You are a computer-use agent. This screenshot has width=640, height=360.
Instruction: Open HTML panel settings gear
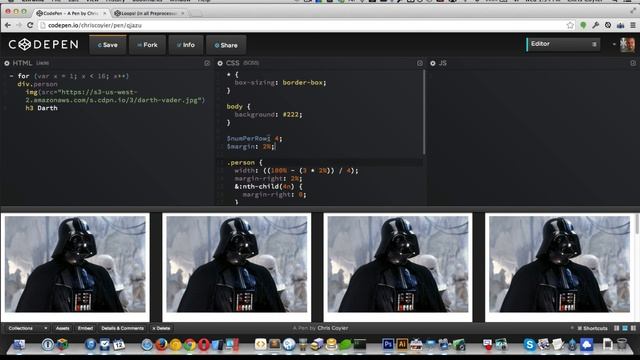pos(7,63)
